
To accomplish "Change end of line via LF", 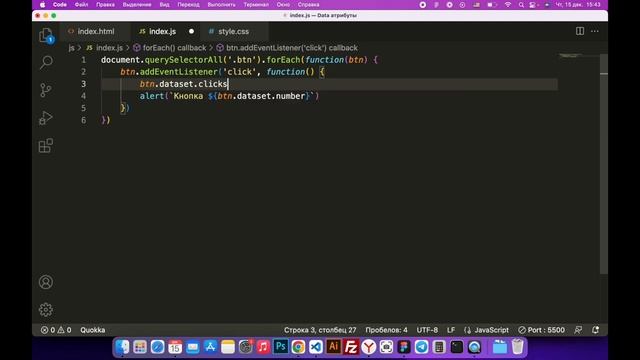I will point(451,330).
